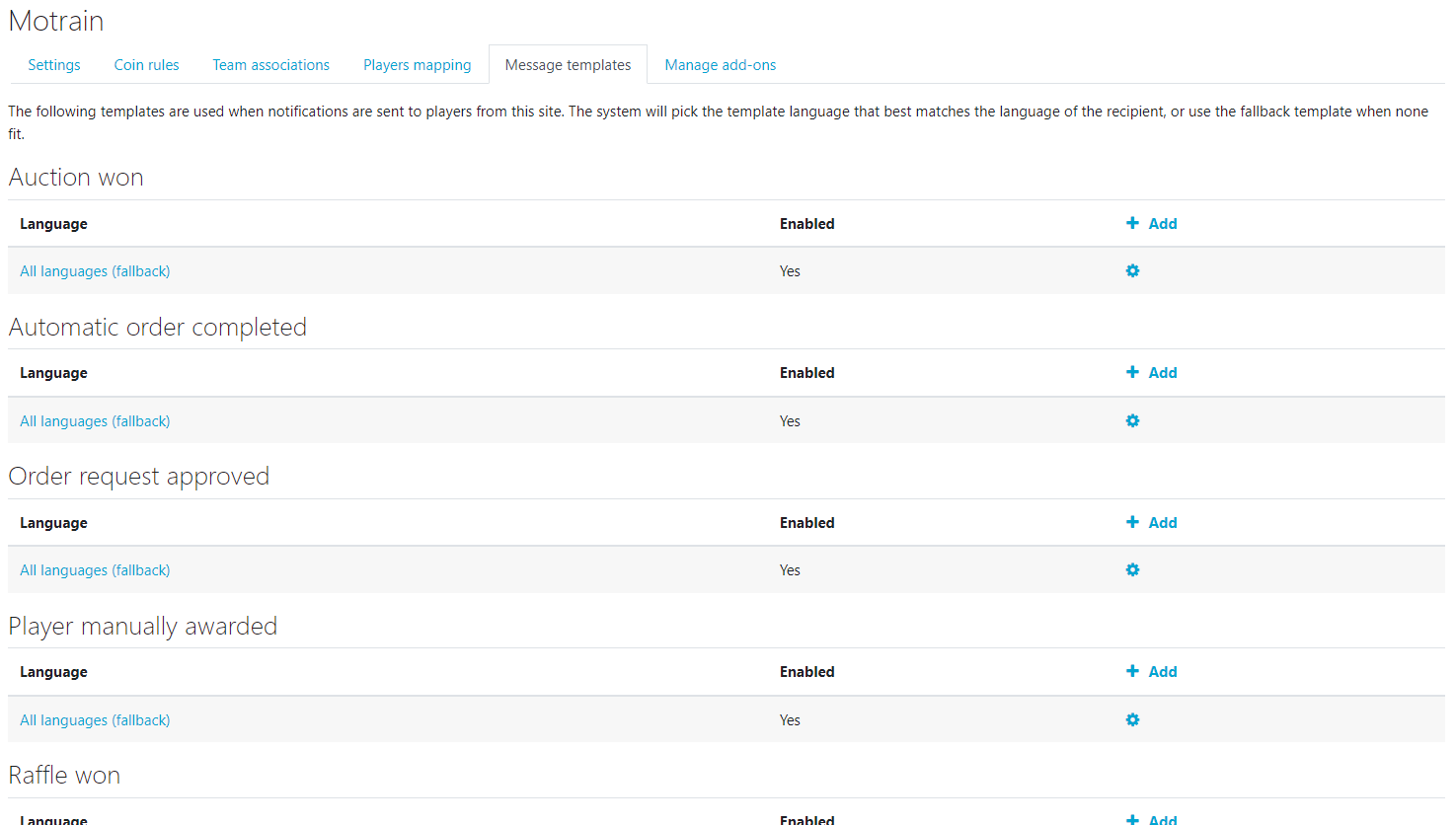Click the Order request approved section heading
The height and width of the screenshot is (825, 1456).
[x=139, y=477]
